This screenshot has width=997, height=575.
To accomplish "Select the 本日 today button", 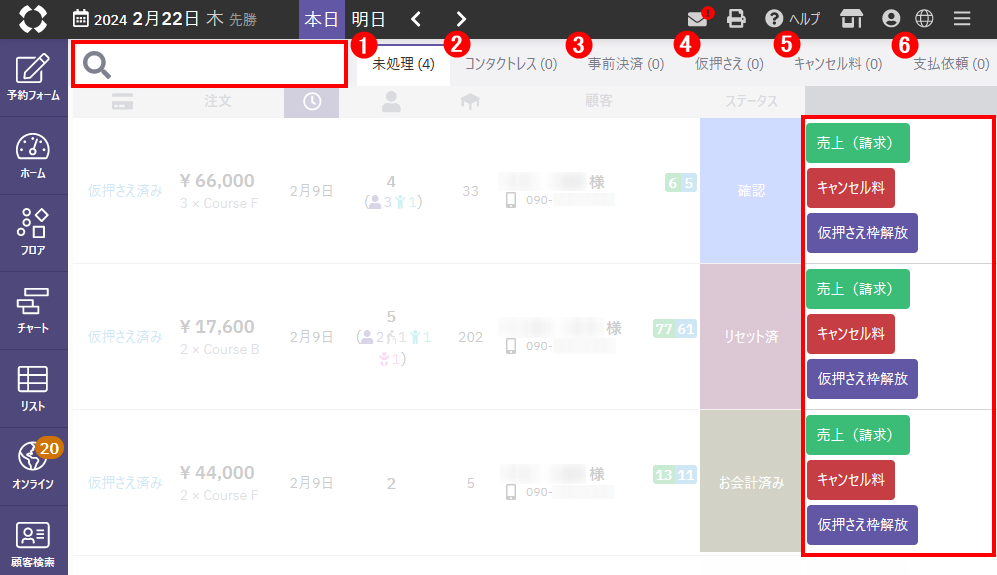I will point(321,18).
